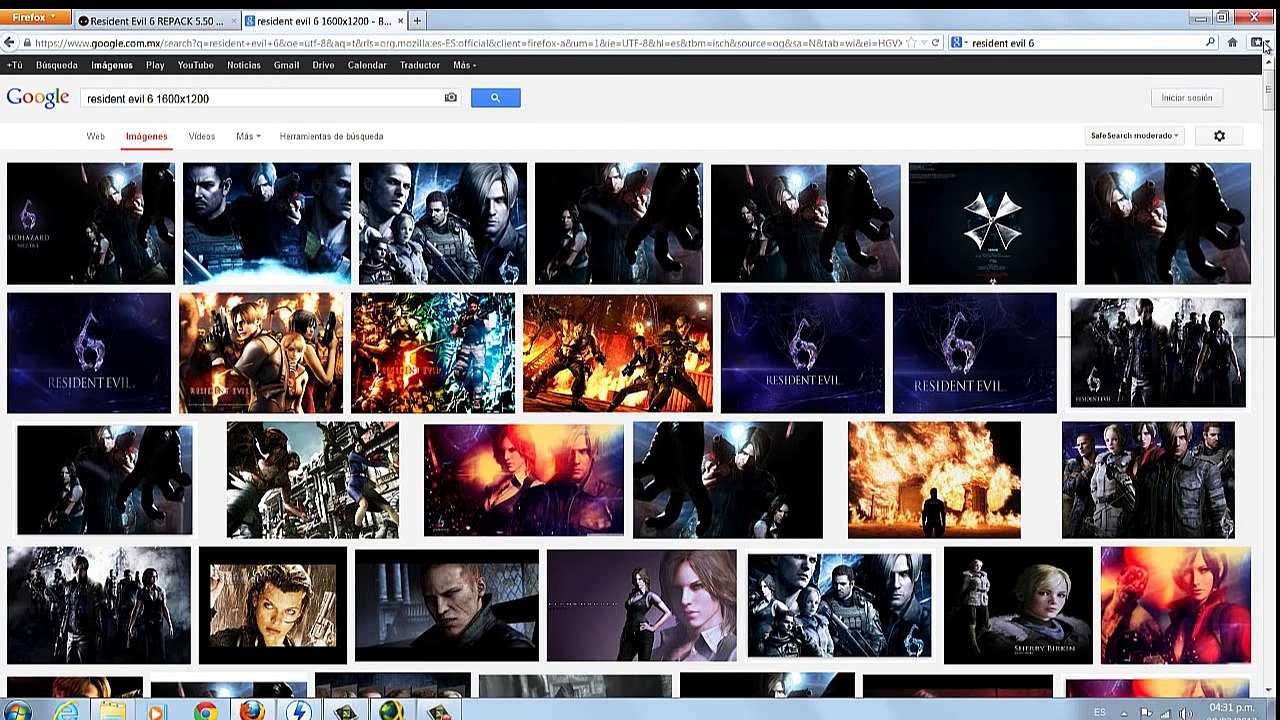Open the Biohazard 6 logo thumbnail

pos(90,224)
